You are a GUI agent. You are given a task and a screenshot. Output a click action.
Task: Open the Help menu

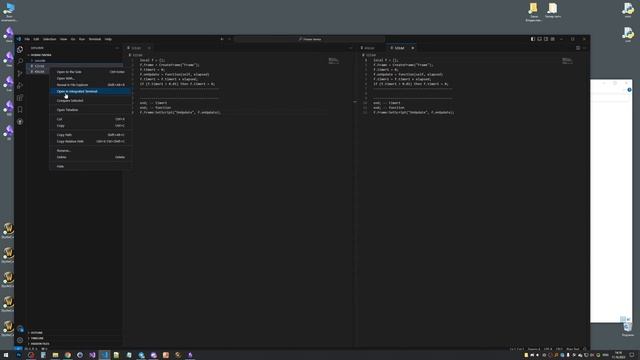[108, 39]
